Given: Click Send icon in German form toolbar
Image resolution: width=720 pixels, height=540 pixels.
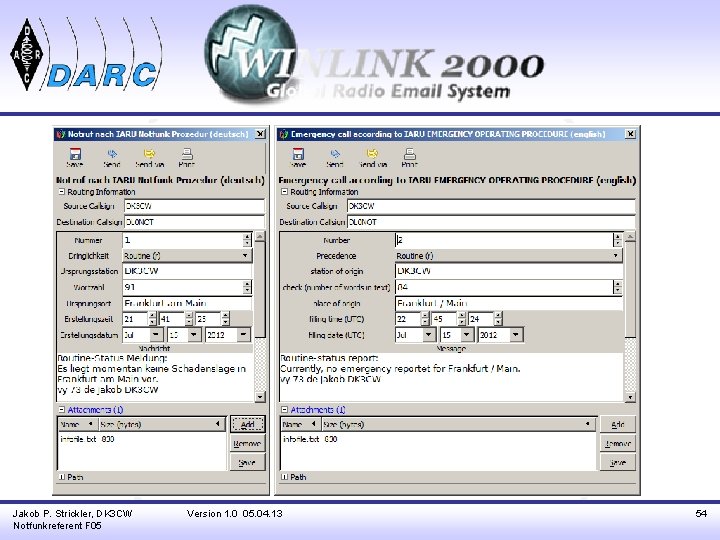Looking at the screenshot, I should point(112,158).
